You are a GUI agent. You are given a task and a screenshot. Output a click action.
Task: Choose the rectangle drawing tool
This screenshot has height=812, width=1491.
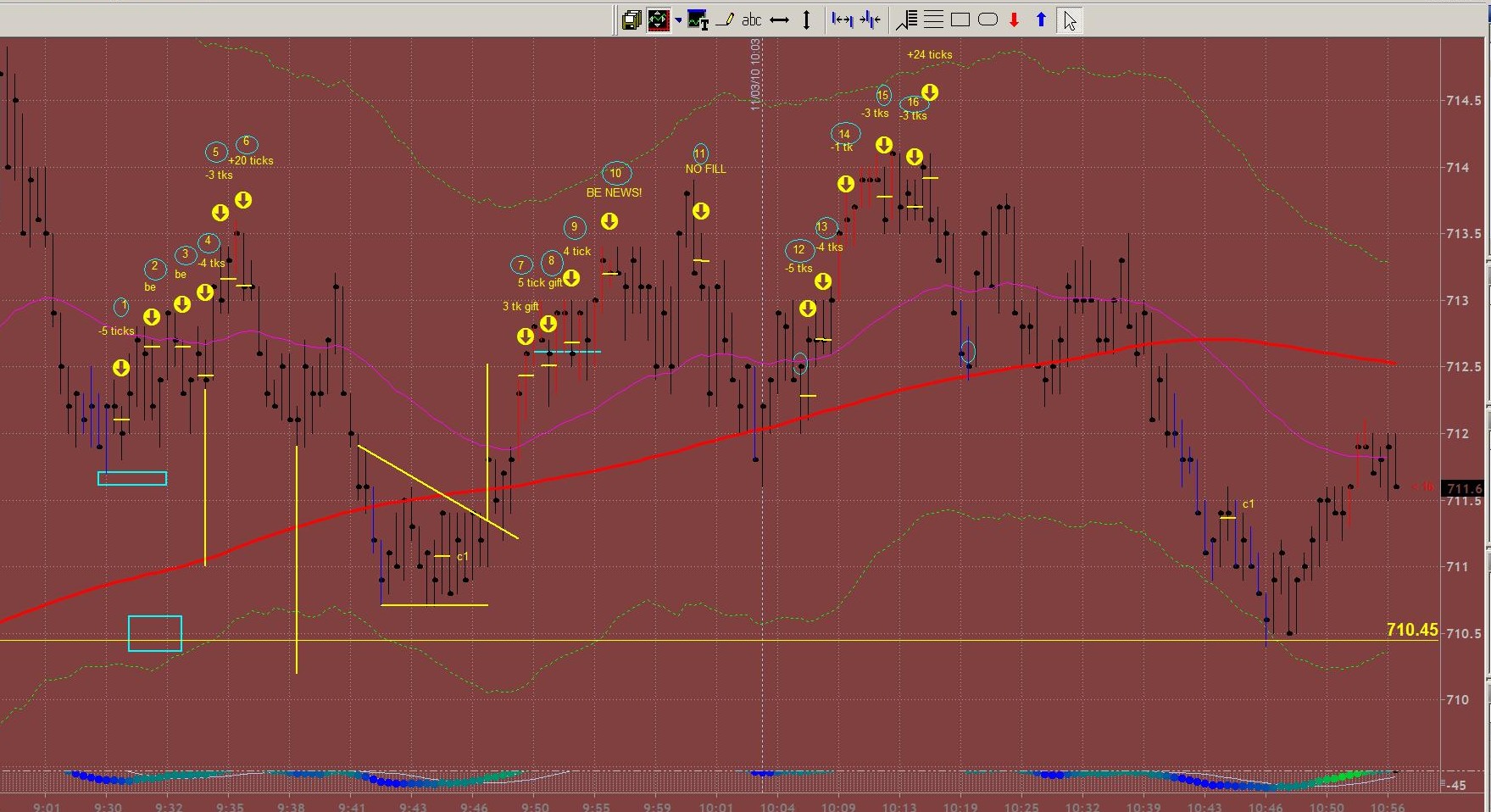tap(960, 19)
